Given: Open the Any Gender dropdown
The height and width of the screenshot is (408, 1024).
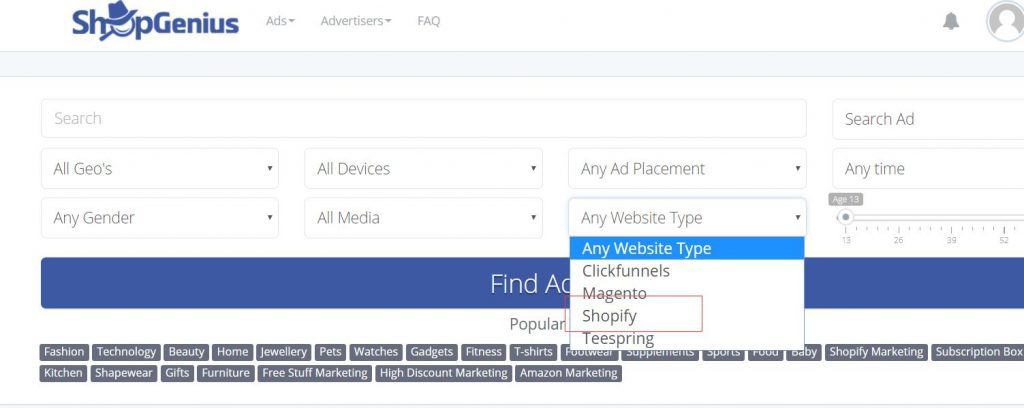Looking at the screenshot, I should click(160, 217).
